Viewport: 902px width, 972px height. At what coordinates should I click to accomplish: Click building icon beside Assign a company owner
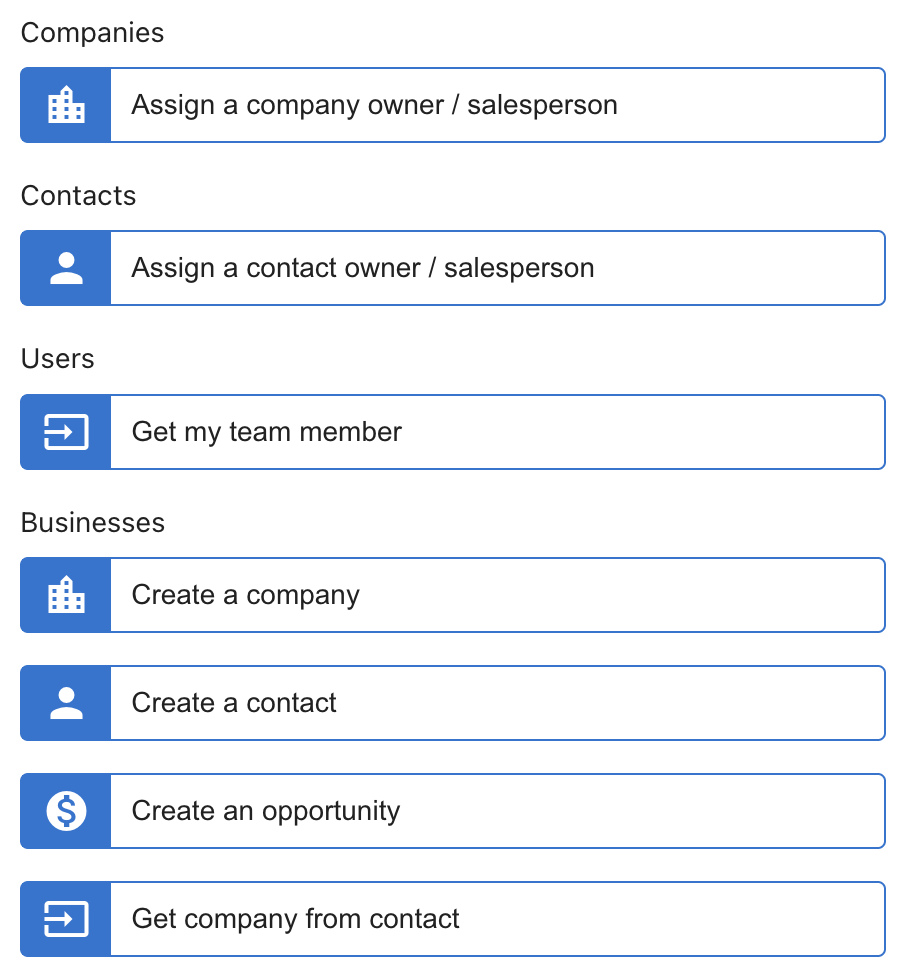pyautogui.click(x=66, y=105)
